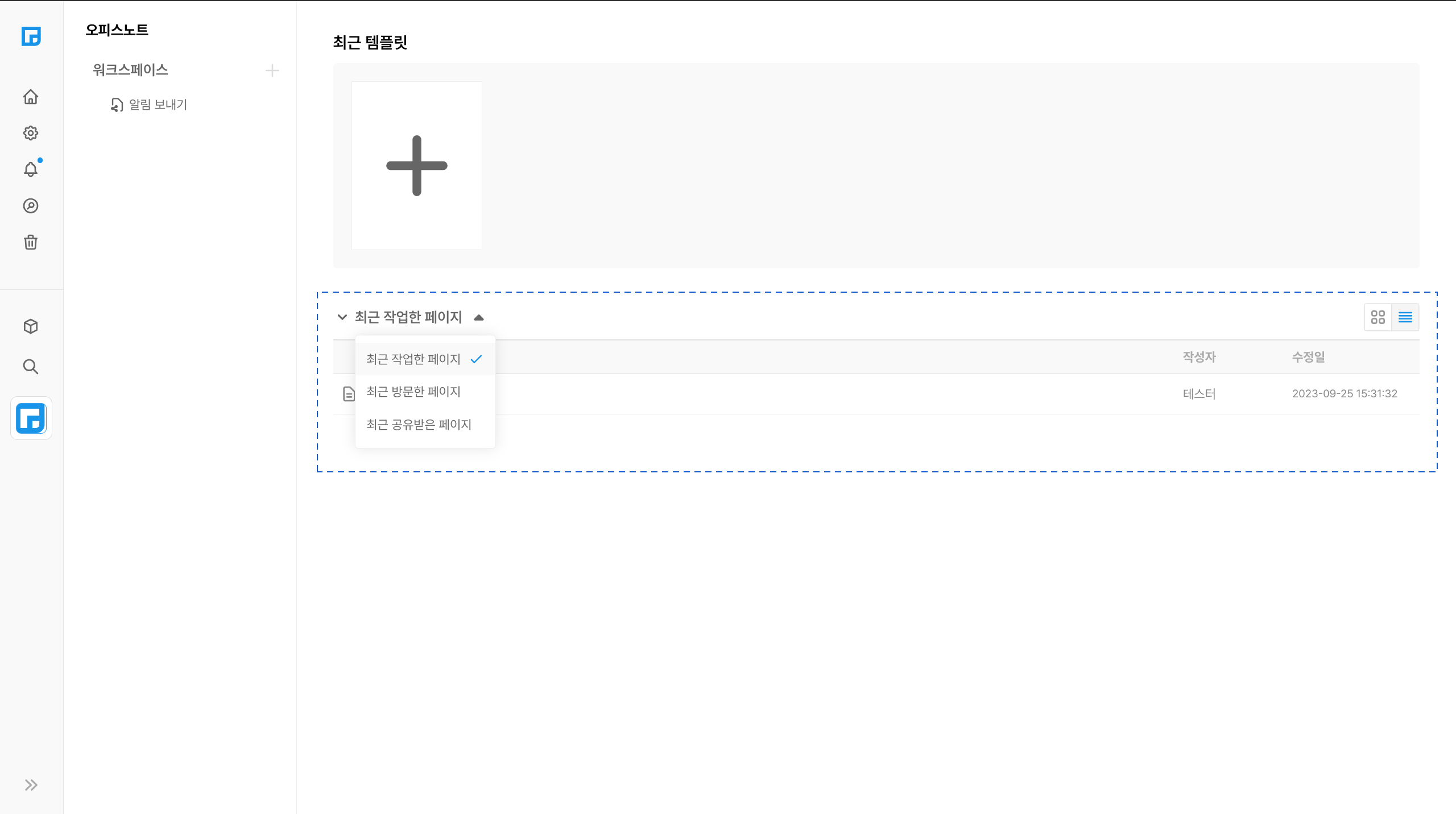Click the OfficeNote app icon in dock

(x=31, y=418)
